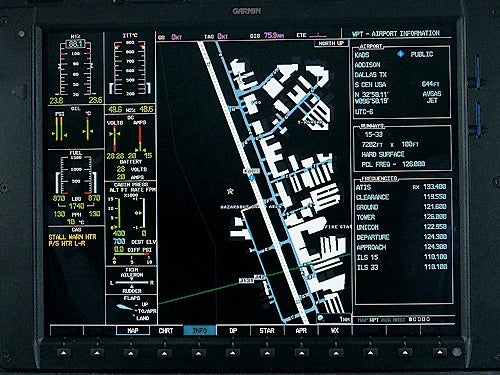Image resolution: width=500 pixels, height=375 pixels.
Task: Select the KADS airport identifier field
Action: pos(362,55)
